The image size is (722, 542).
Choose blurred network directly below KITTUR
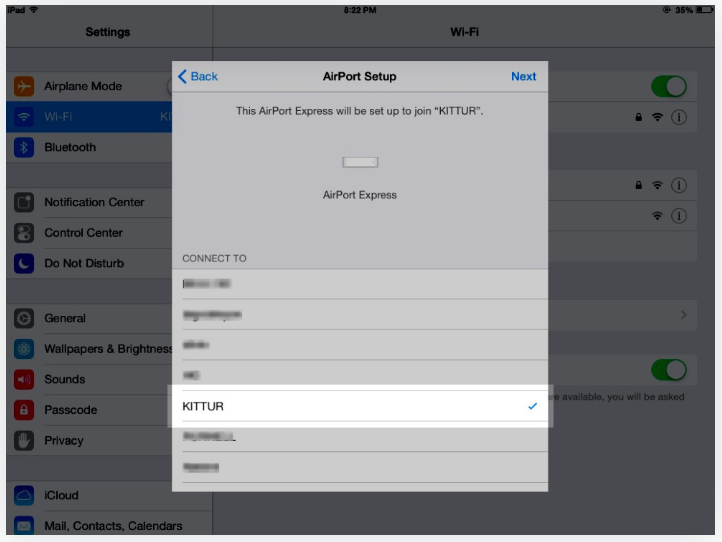click(360, 437)
